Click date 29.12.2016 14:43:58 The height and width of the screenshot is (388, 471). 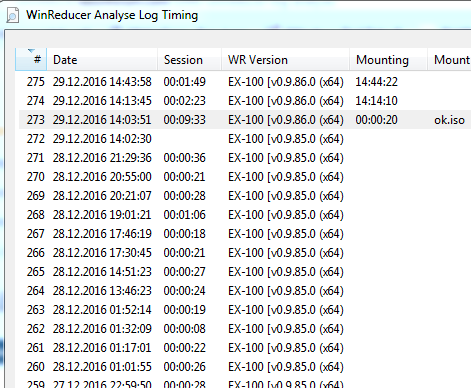(x=102, y=82)
